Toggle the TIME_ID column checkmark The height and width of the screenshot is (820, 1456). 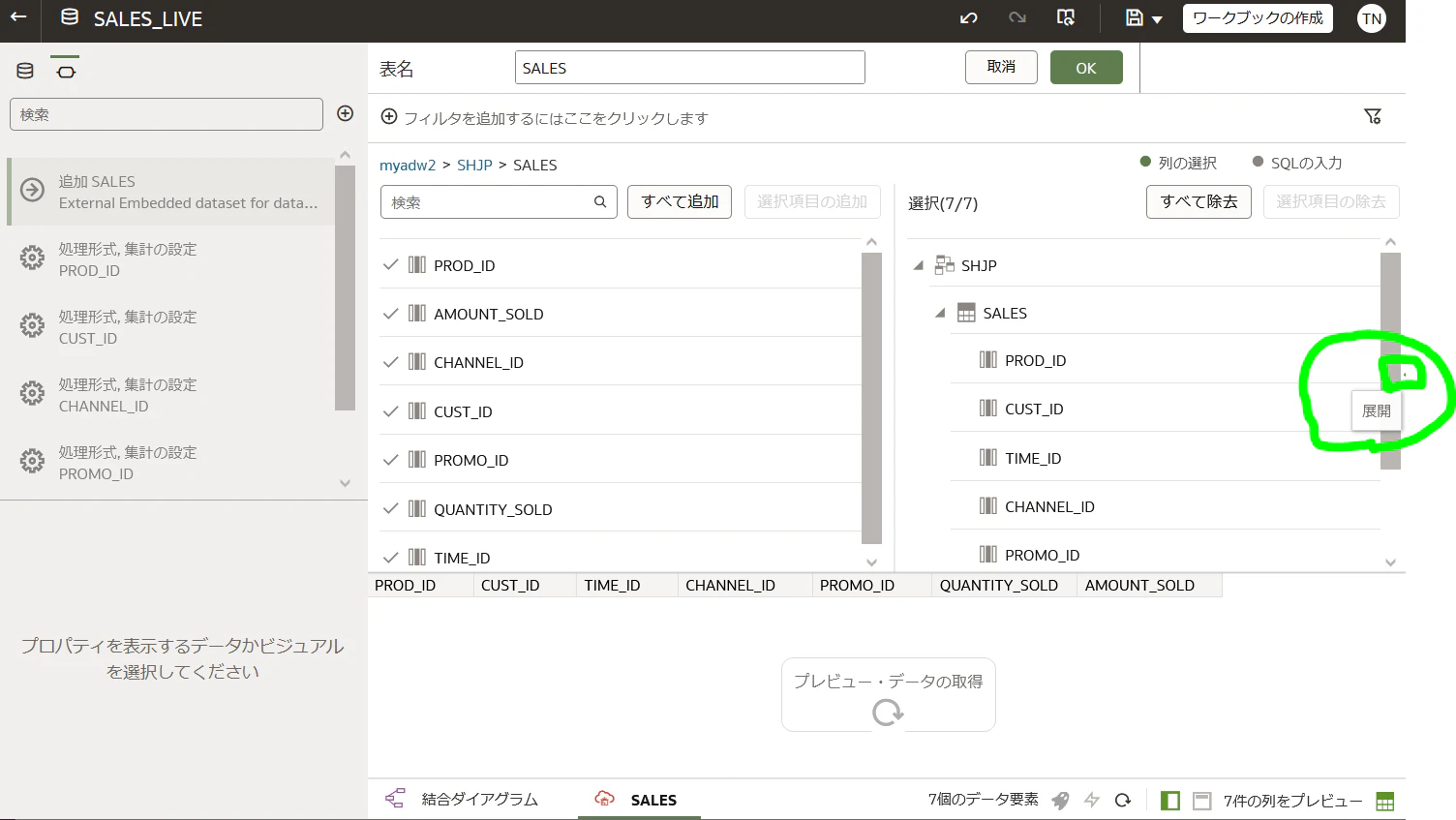390,557
